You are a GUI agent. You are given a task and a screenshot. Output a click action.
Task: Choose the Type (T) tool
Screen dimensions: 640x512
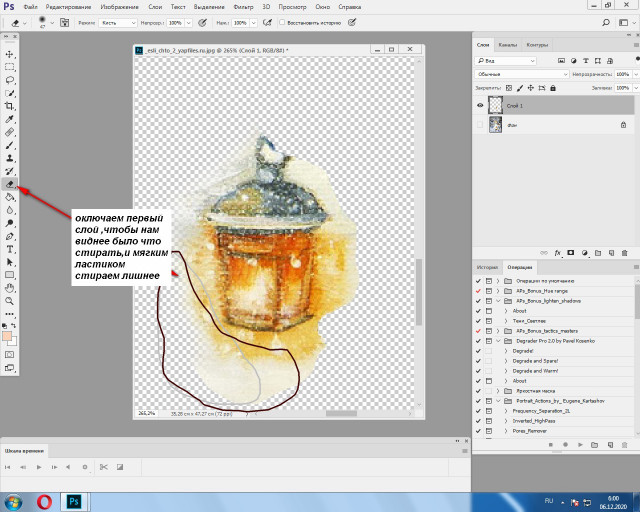[x=10, y=248]
